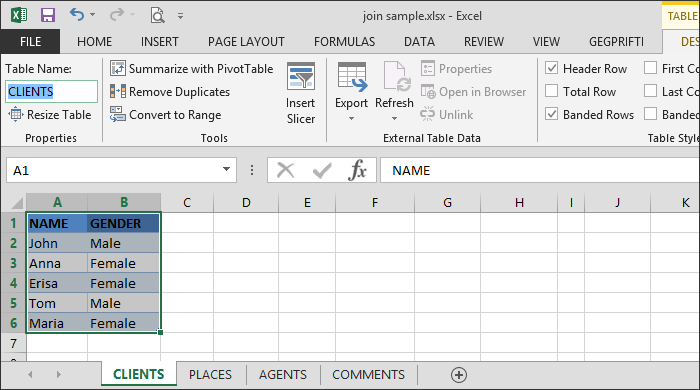Switch to the PLACES sheet tab
The image size is (700, 390).
tap(210, 375)
